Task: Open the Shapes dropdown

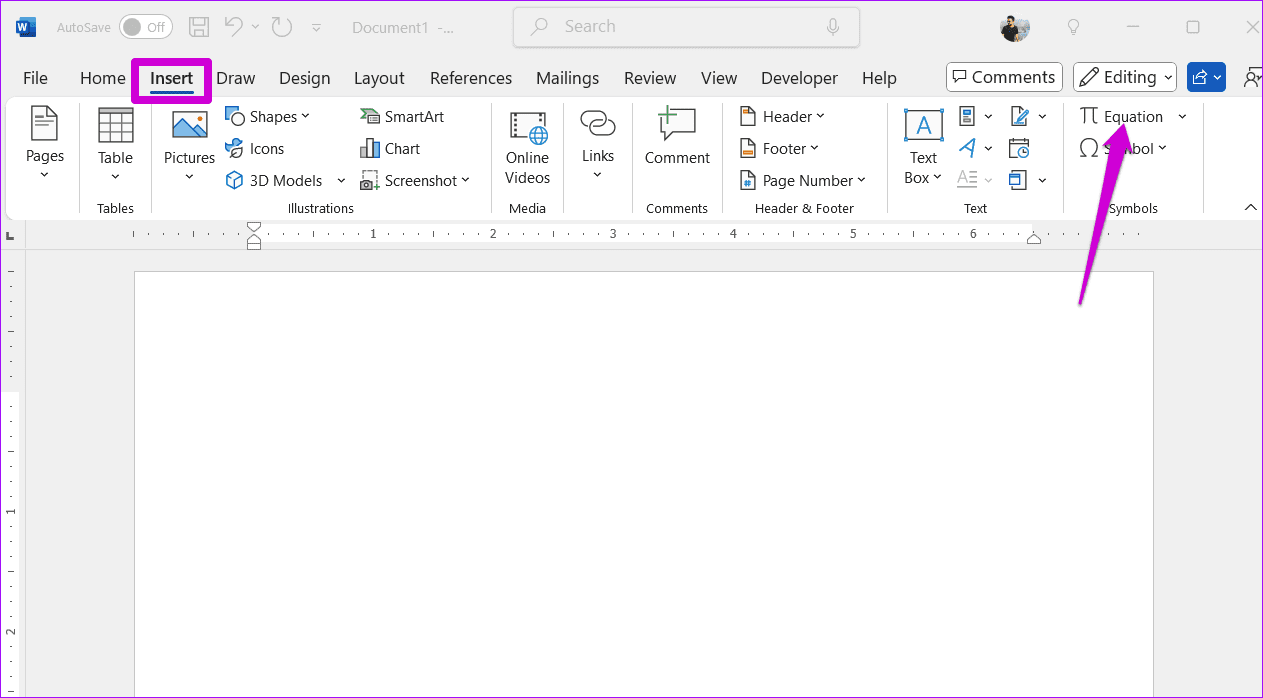Action: (270, 116)
